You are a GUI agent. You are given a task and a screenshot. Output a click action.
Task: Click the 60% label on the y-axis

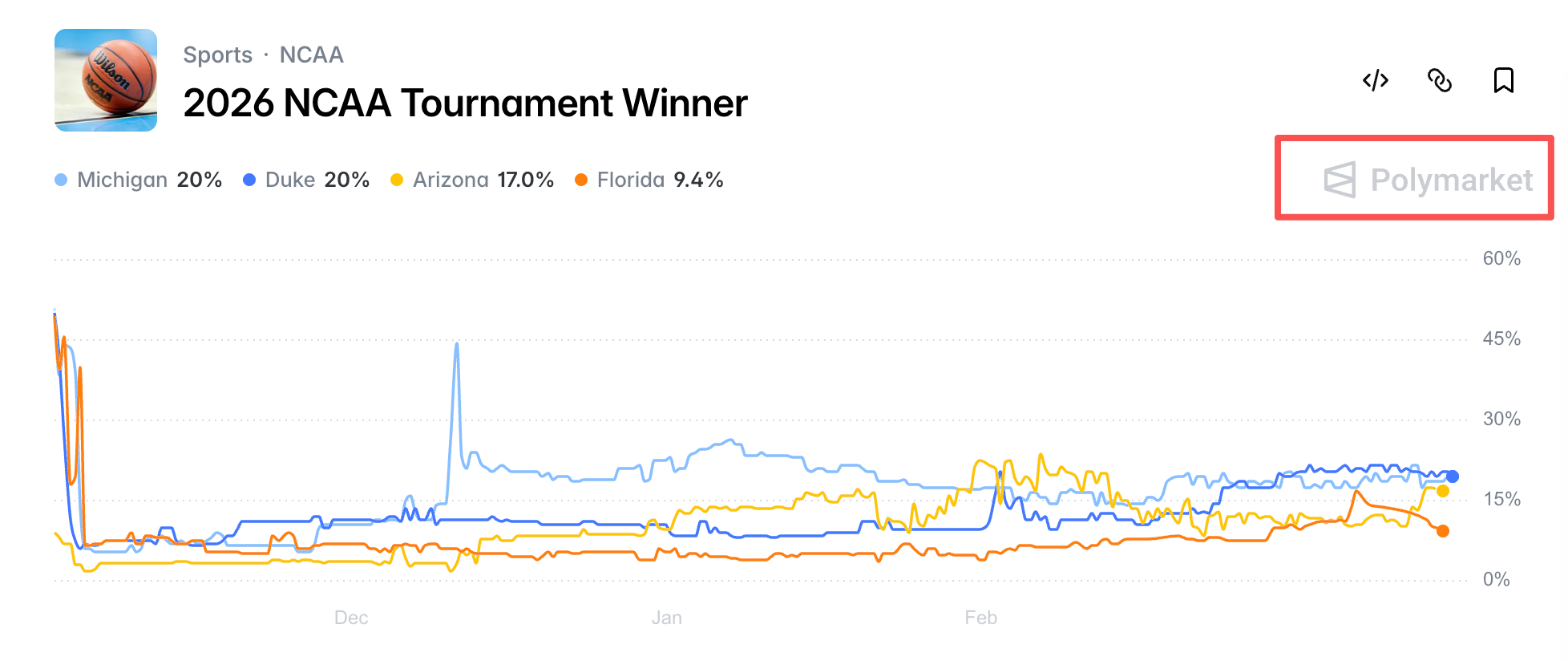[1501, 258]
